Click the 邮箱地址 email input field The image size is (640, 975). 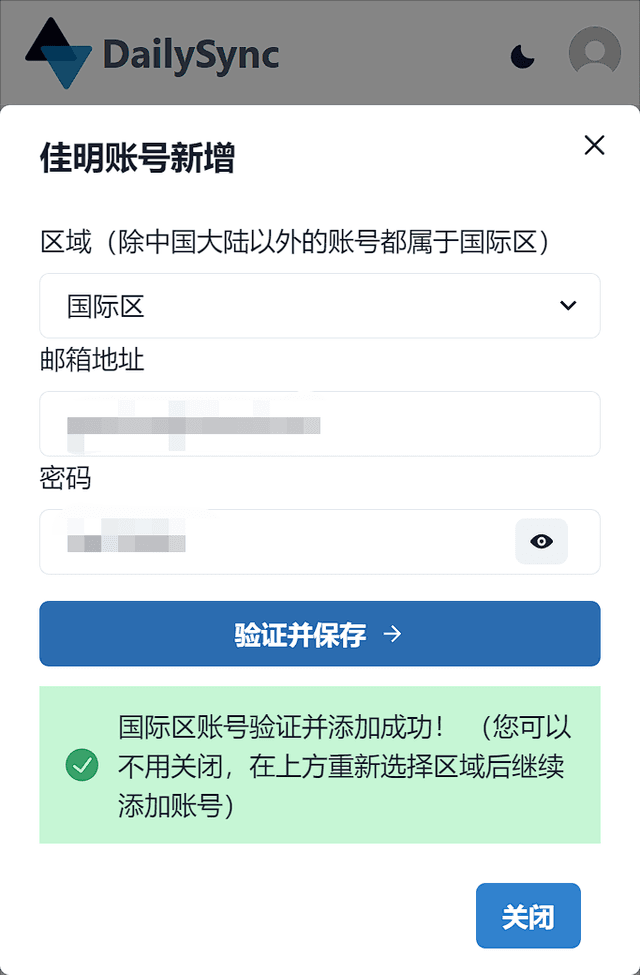pos(320,424)
